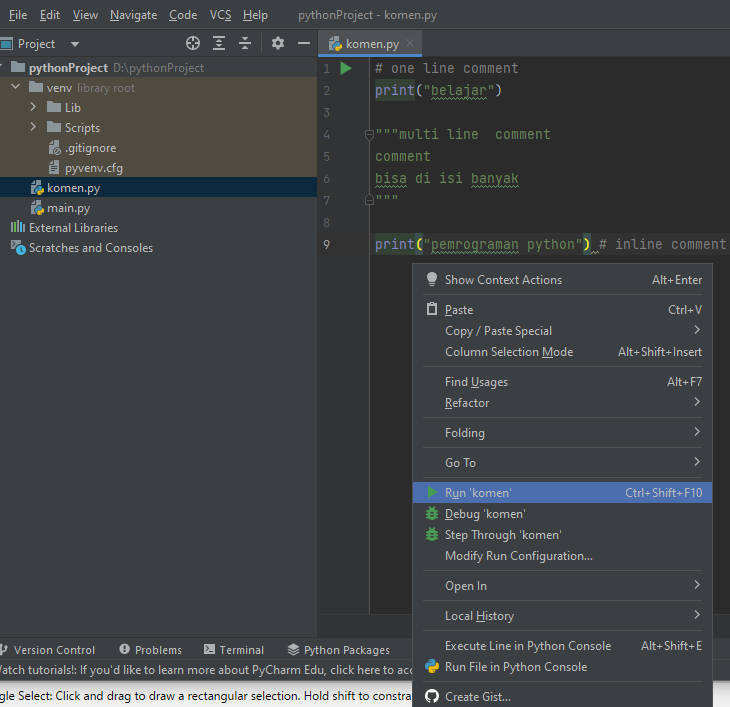The image size is (730, 707).
Task: Click the Expand All icon in Project toolbar
Action: coord(219,43)
